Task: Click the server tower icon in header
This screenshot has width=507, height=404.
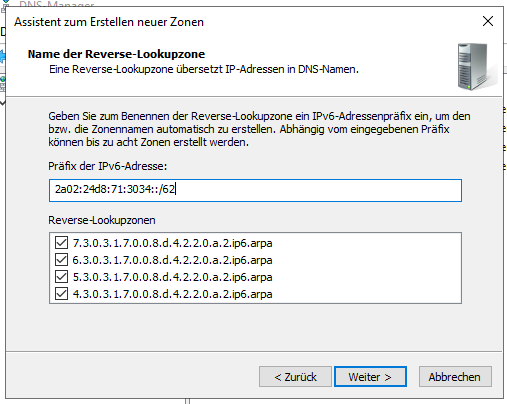Action: [x=477, y=67]
